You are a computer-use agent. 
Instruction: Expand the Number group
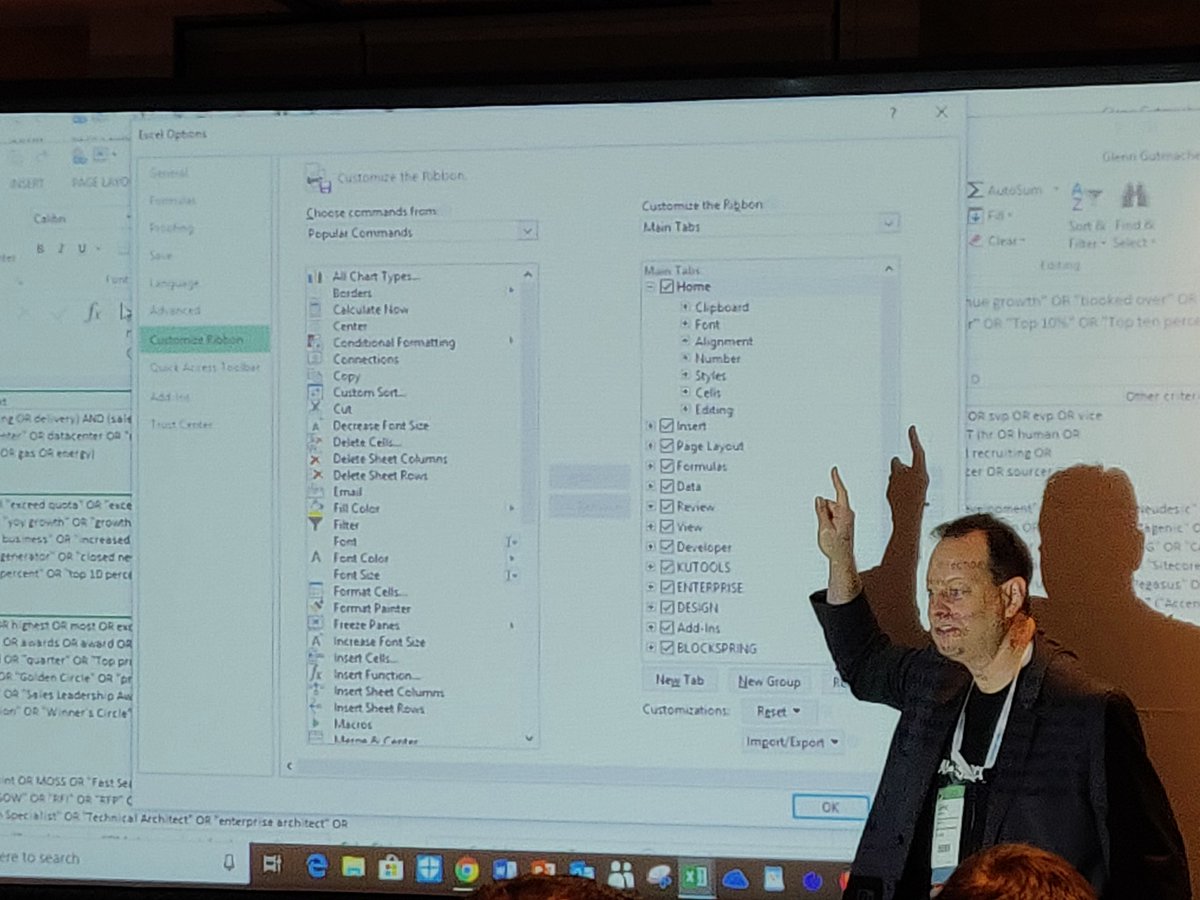(685, 358)
